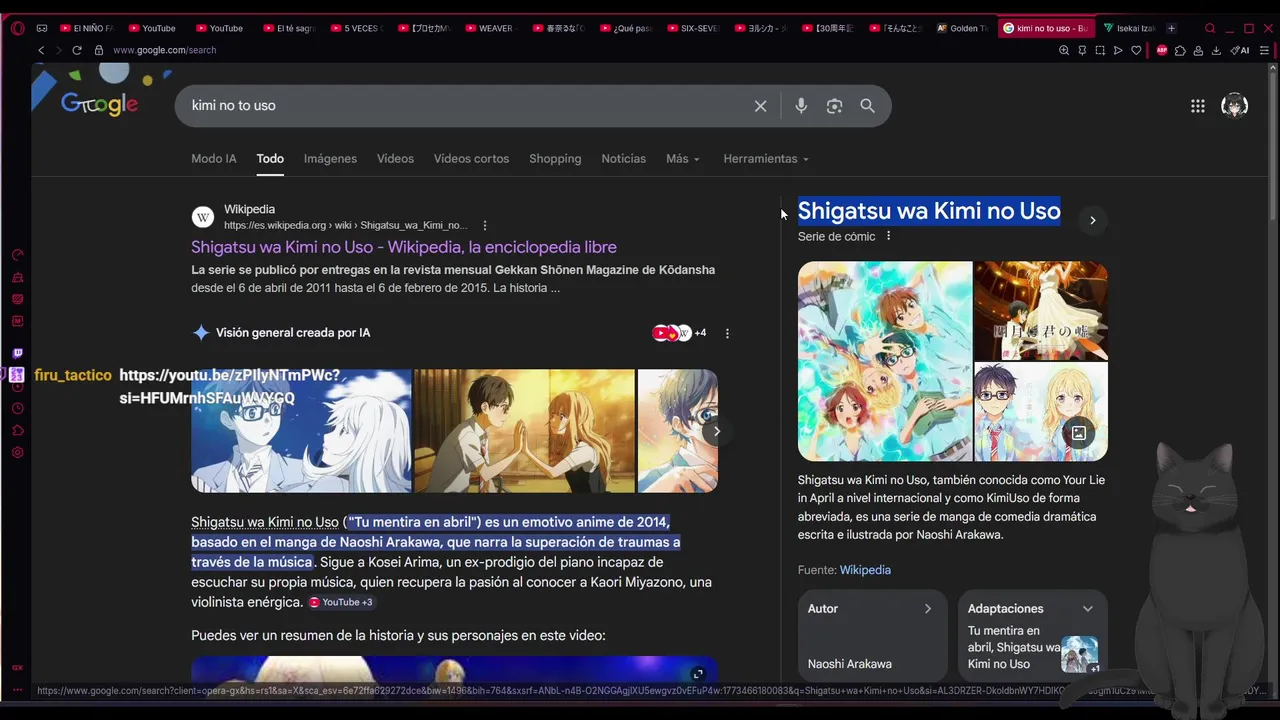Viewport: 1280px width, 720px height.
Task: Start voice search with the microphone icon
Action: (x=801, y=106)
